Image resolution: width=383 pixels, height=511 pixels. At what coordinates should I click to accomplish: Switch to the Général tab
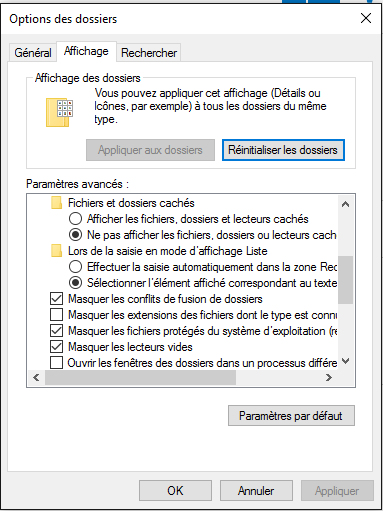click(32, 52)
